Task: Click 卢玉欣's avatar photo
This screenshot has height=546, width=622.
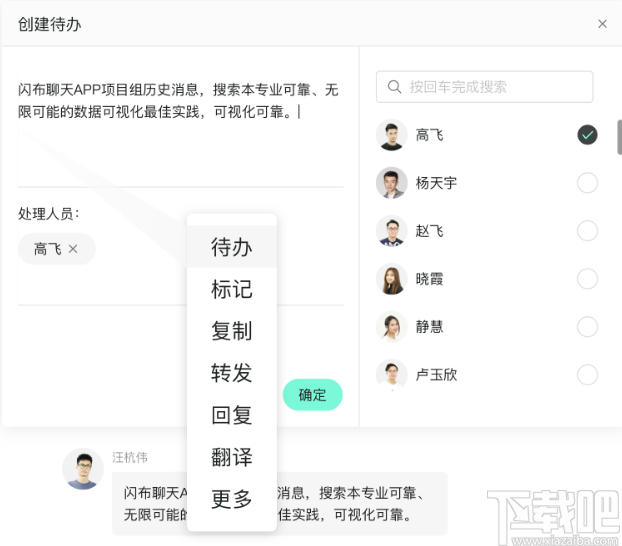Action: point(392,375)
